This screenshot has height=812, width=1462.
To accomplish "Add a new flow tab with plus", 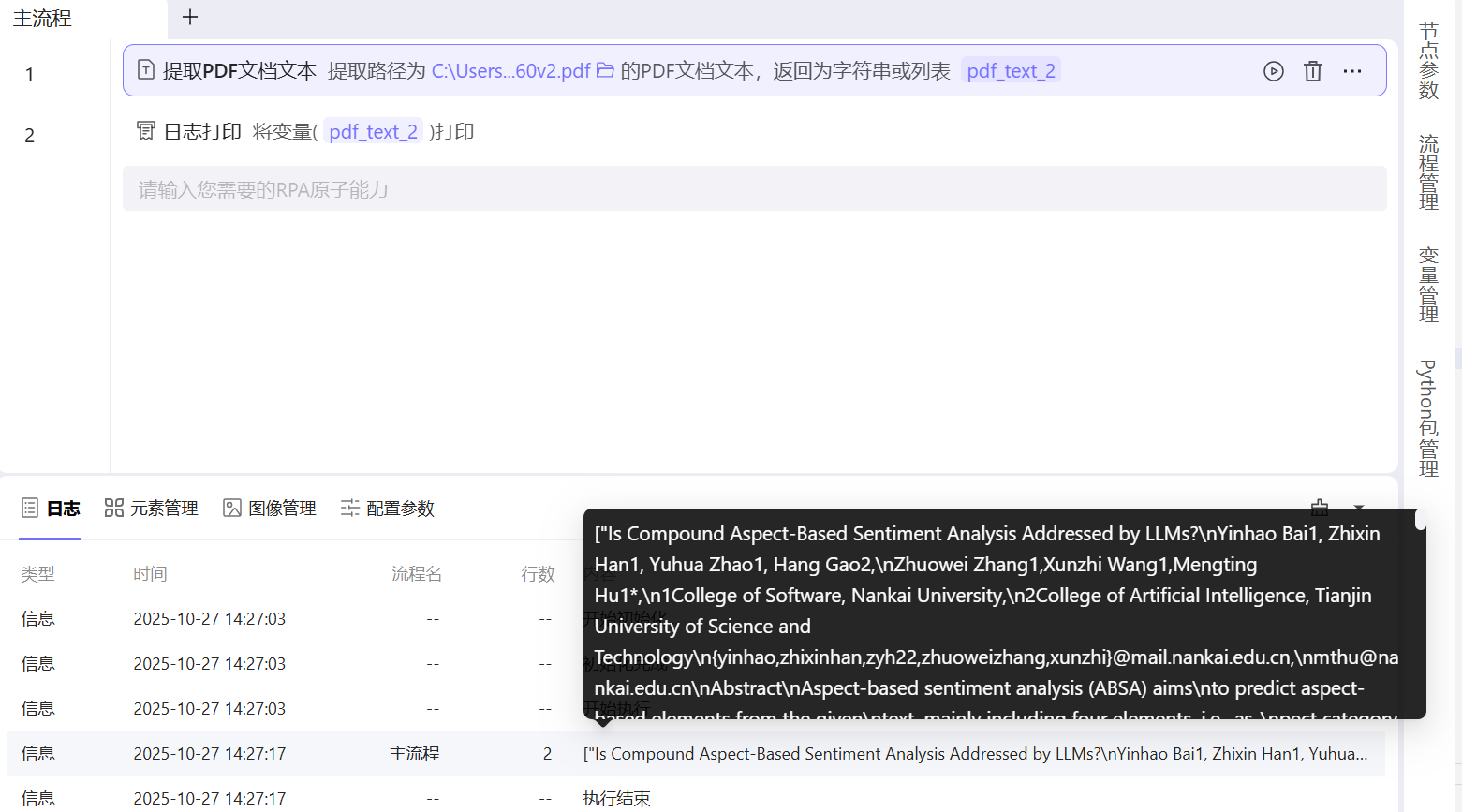I will pyautogui.click(x=190, y=18).
